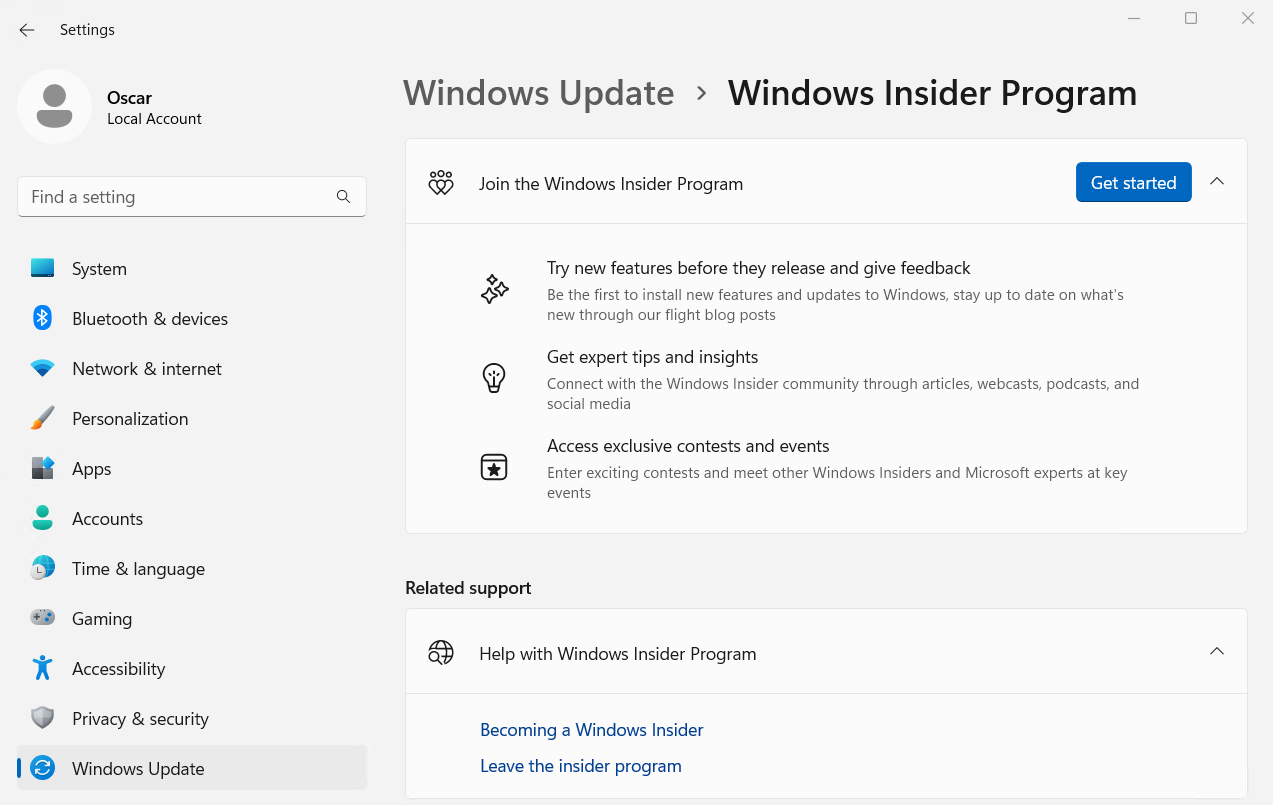Select Windows Update in the sidebar
Image resolution: width=1273 pixels, height=805 pixels.
click(x=138, y=768)
